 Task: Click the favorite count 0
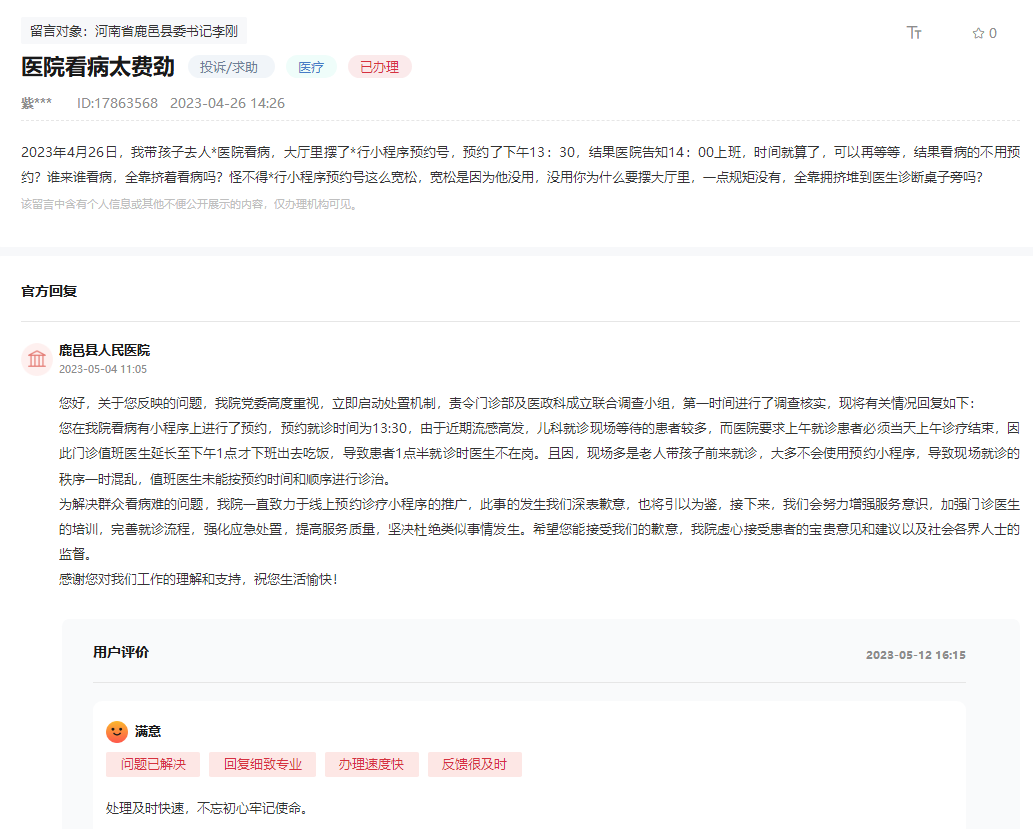coord(993,33)
